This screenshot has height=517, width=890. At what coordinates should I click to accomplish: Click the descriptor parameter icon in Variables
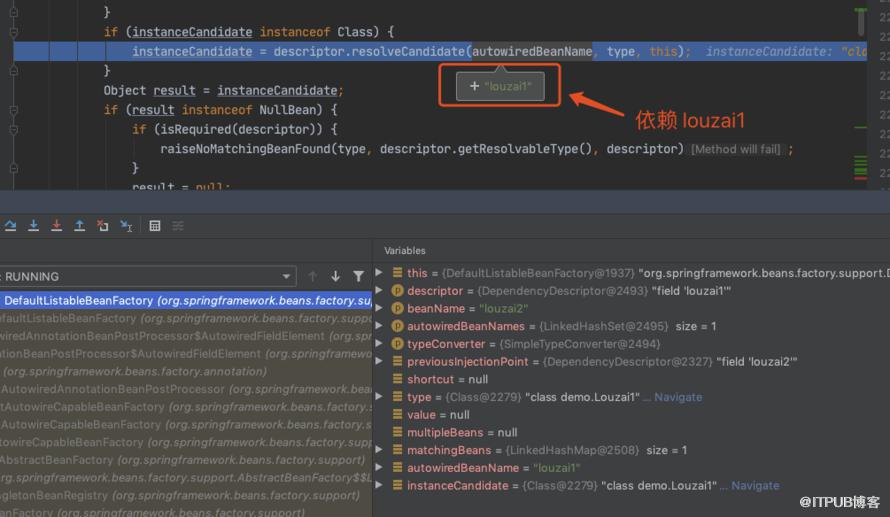tap(397, 291)
